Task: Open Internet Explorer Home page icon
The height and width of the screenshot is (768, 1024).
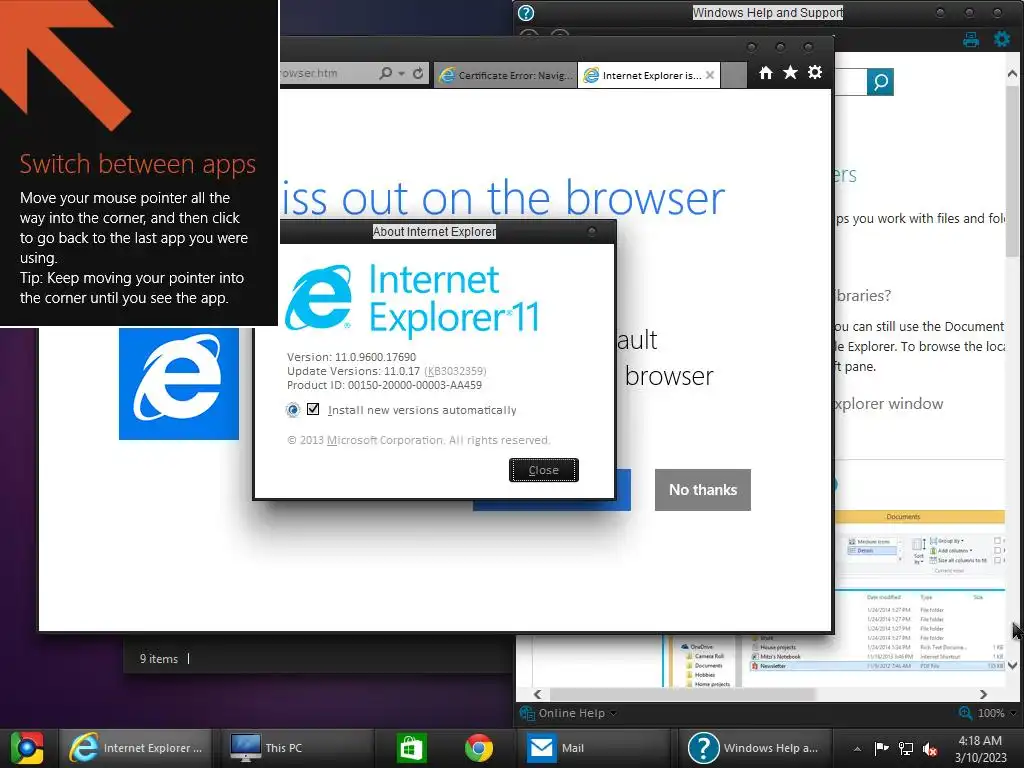Action: 766,72
